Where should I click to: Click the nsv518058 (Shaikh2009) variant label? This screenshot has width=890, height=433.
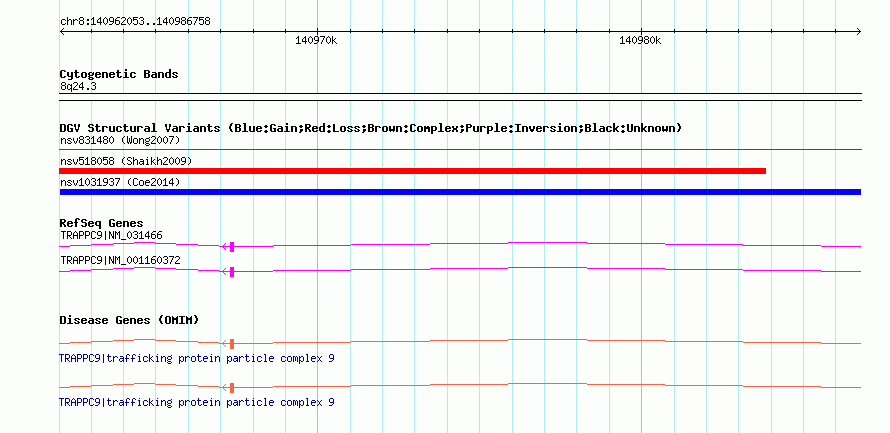click(126, 161)
